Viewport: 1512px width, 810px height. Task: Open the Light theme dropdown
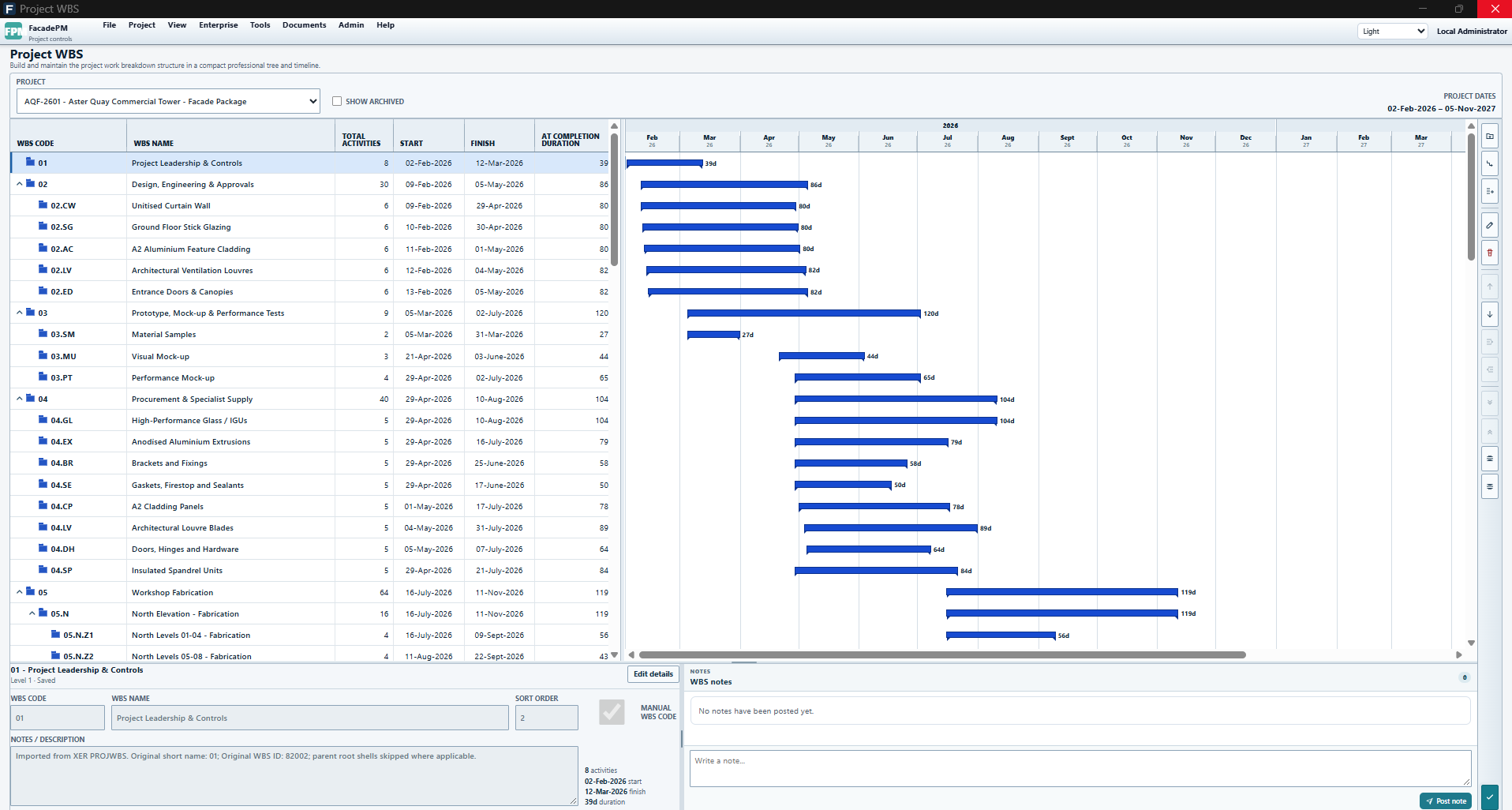(1393, 32)
